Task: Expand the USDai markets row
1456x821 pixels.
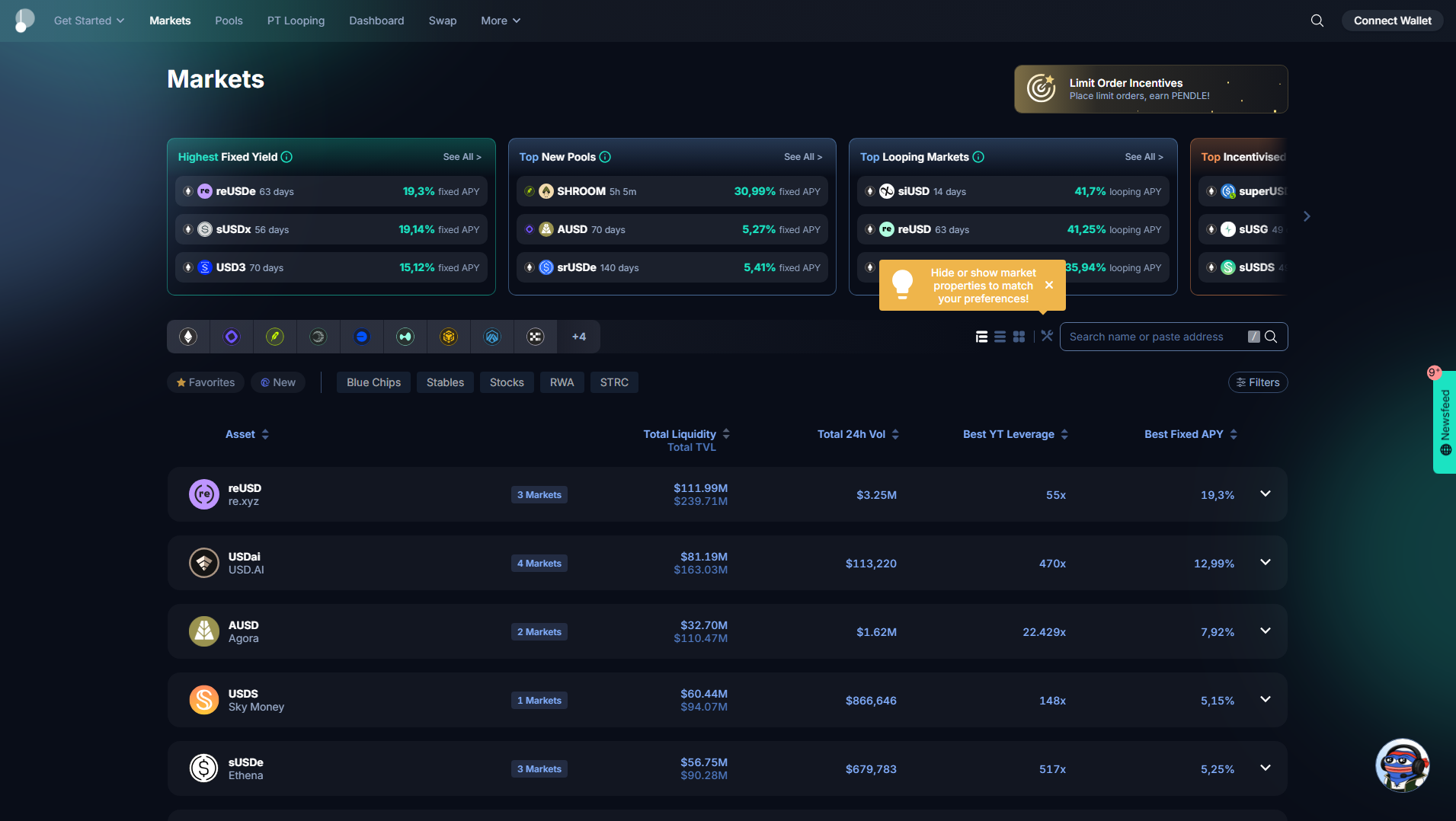Action: point(1265,562)
